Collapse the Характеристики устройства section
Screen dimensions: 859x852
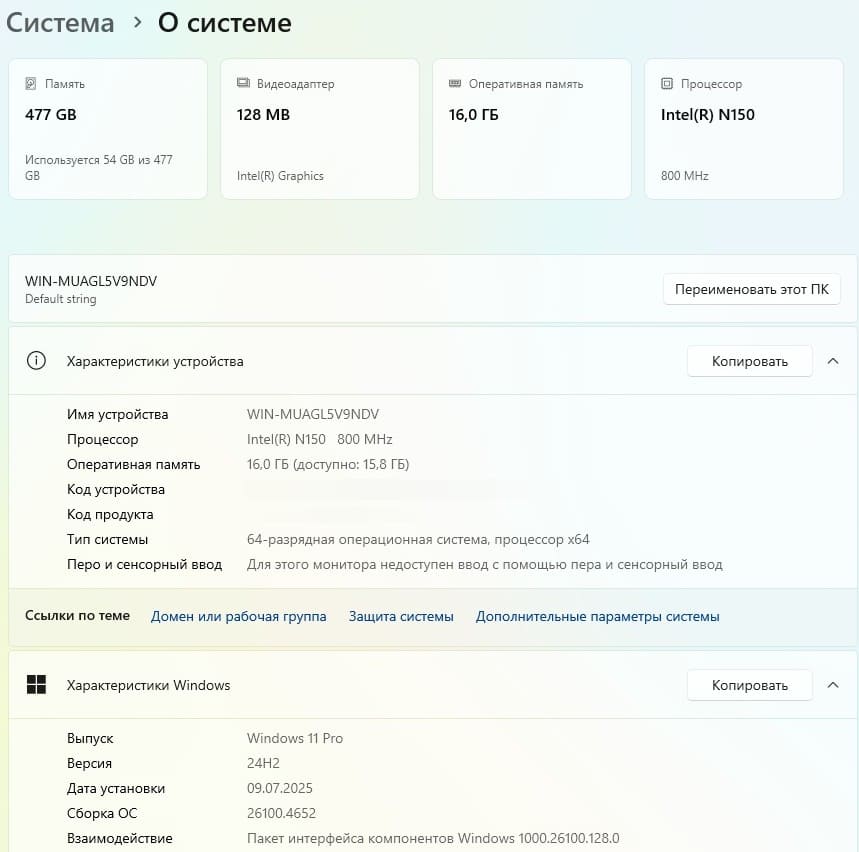pos(833,361)
